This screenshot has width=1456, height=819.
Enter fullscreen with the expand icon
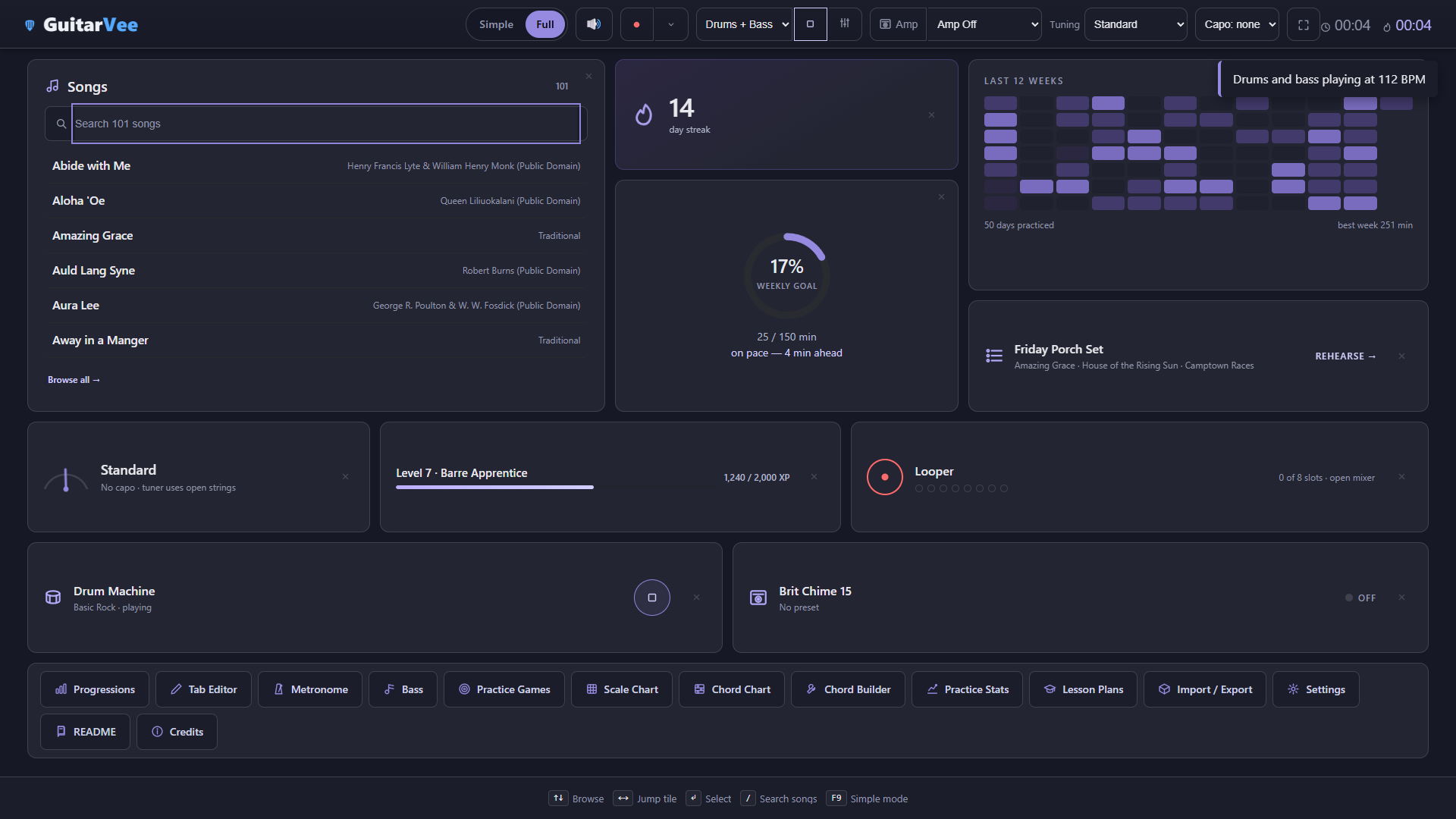pyautogui.click(x=1303, y=25)
